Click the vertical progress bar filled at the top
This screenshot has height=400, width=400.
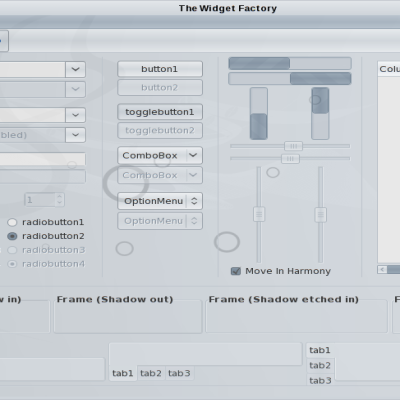320,113
